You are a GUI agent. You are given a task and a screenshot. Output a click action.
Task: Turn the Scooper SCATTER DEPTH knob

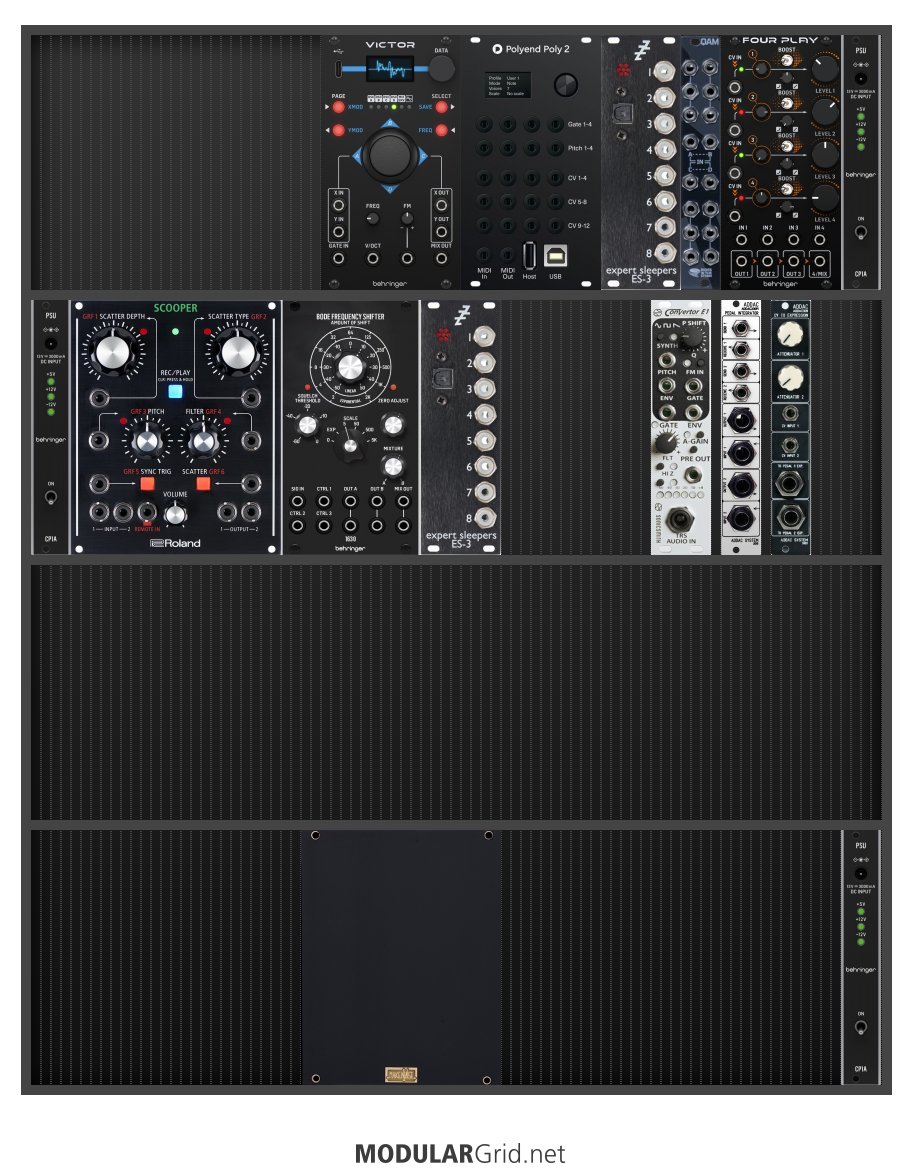click(x=114, y=351)
